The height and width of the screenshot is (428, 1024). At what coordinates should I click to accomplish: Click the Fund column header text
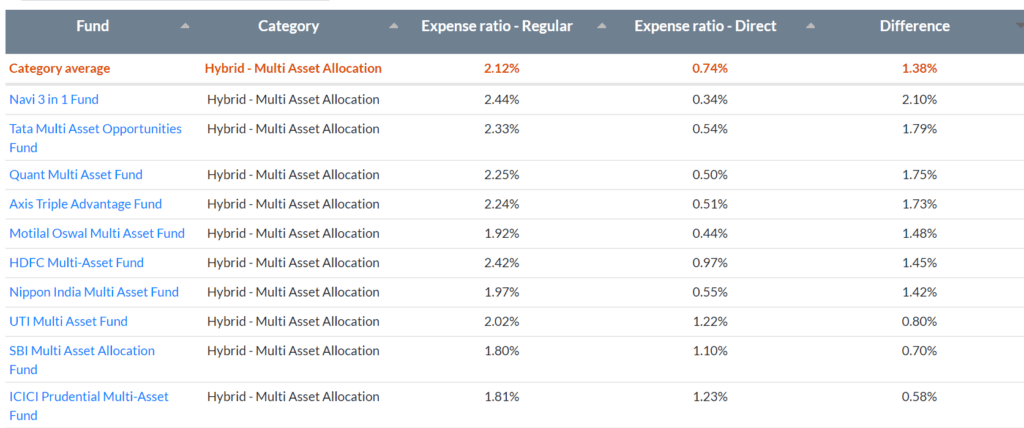click(x=93, y=27)
